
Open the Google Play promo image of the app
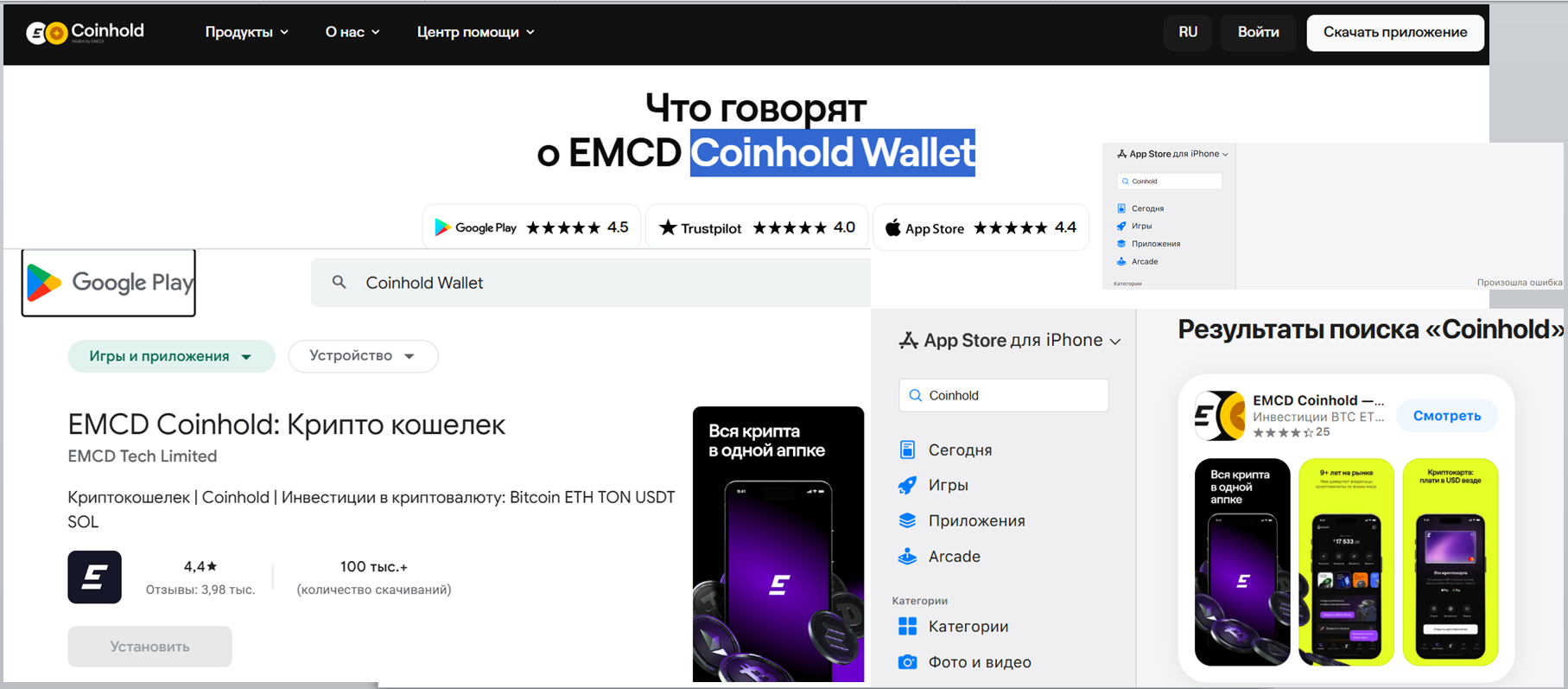click(x=778, y=544)
